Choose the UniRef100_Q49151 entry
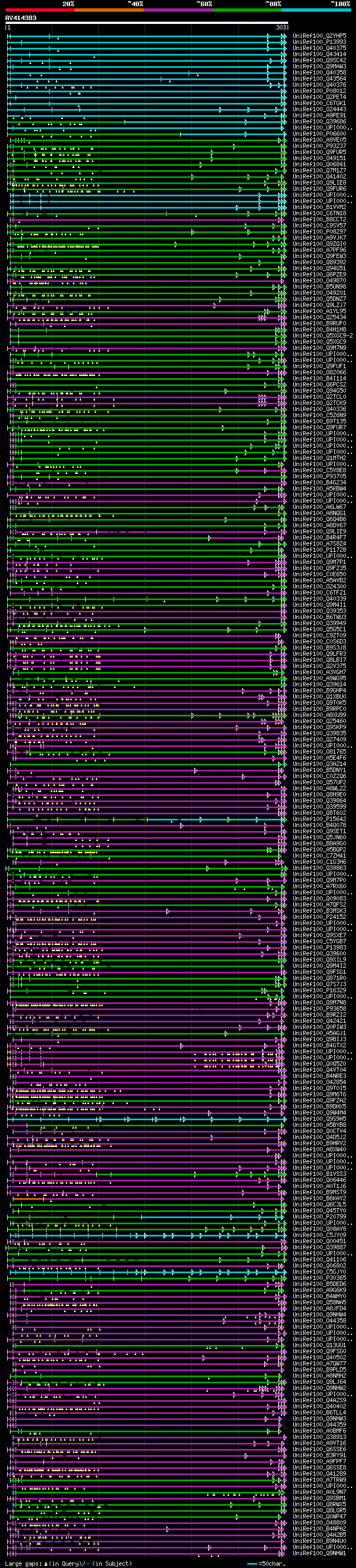356x1568 pixels. 319,159
